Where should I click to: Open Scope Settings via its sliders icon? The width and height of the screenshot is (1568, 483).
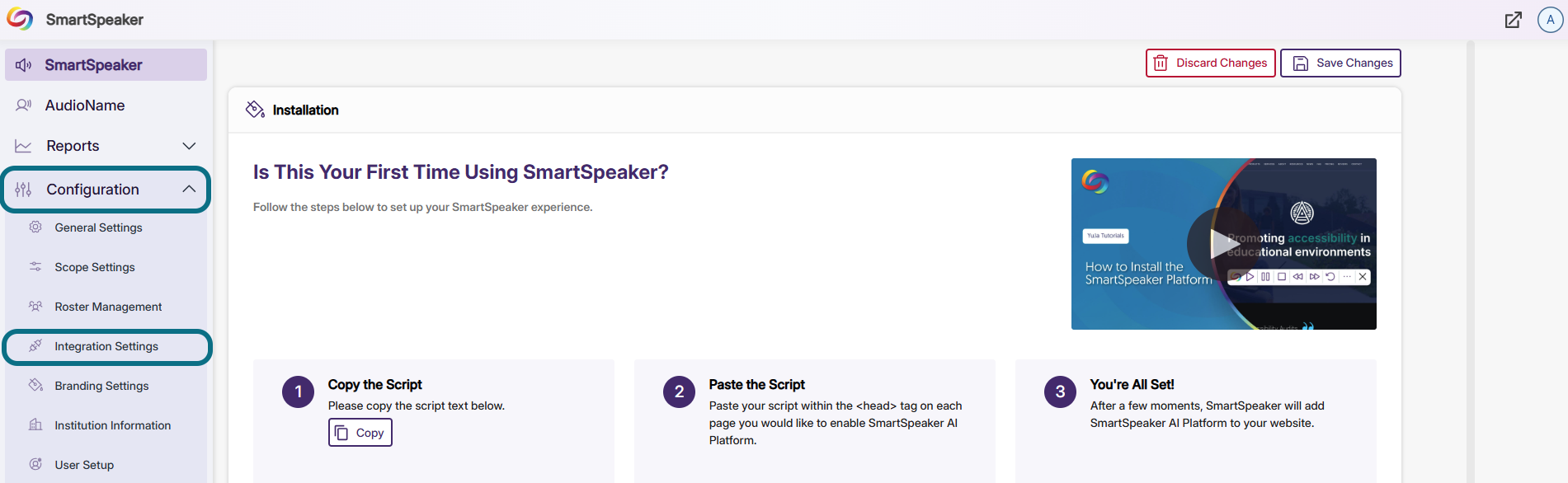click(x=35, y=266)
